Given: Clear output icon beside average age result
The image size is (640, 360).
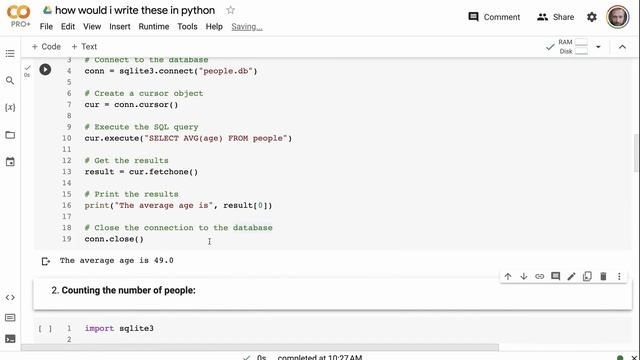Looking at the screenshot, I should coord(46,261).
